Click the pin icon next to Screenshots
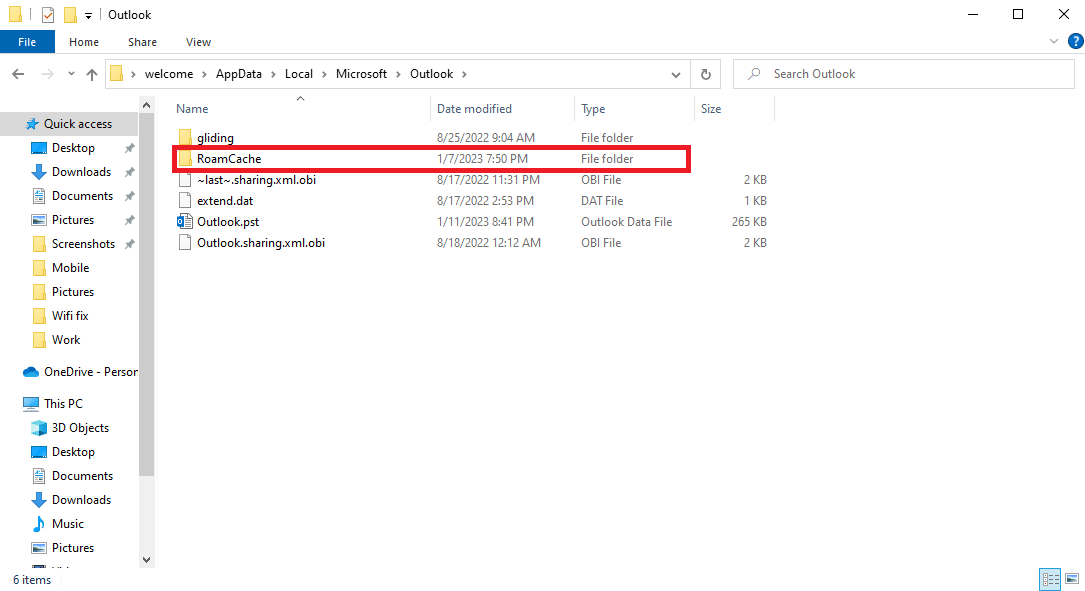Image resolution: width=1085 pixels, height=591 pixels. tap(129, 244)
